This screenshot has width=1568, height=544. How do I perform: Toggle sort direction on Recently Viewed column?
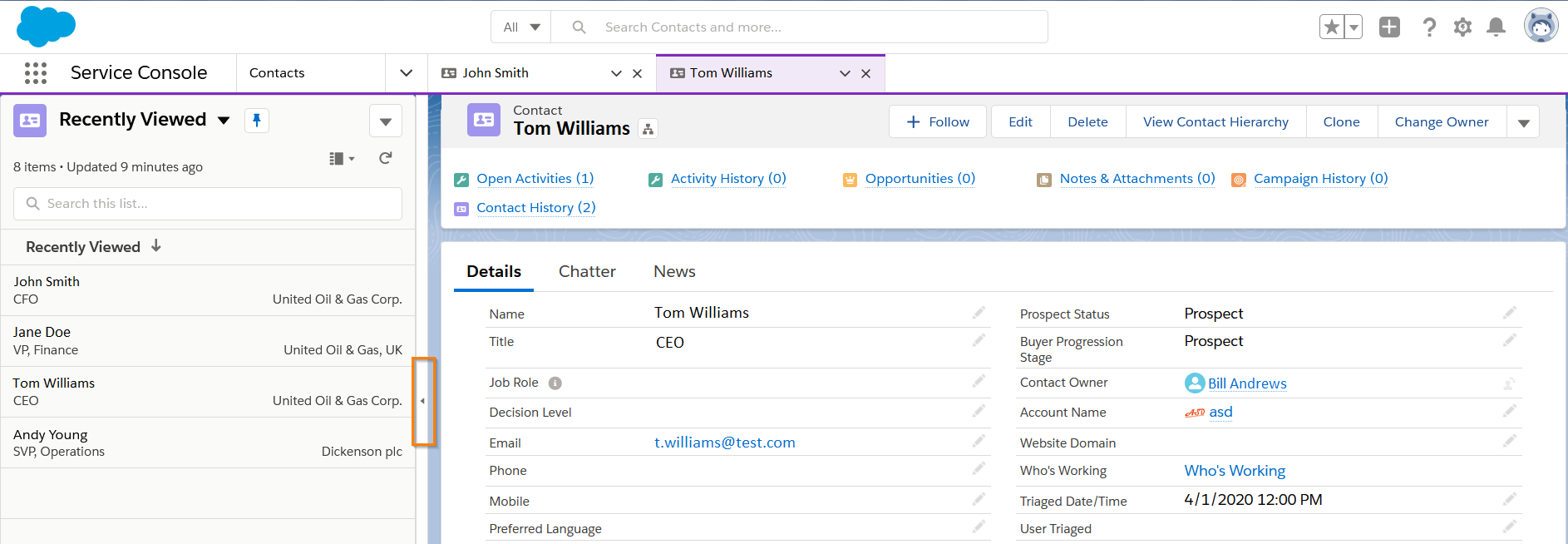pyautogui.click(x=156, y=246)
